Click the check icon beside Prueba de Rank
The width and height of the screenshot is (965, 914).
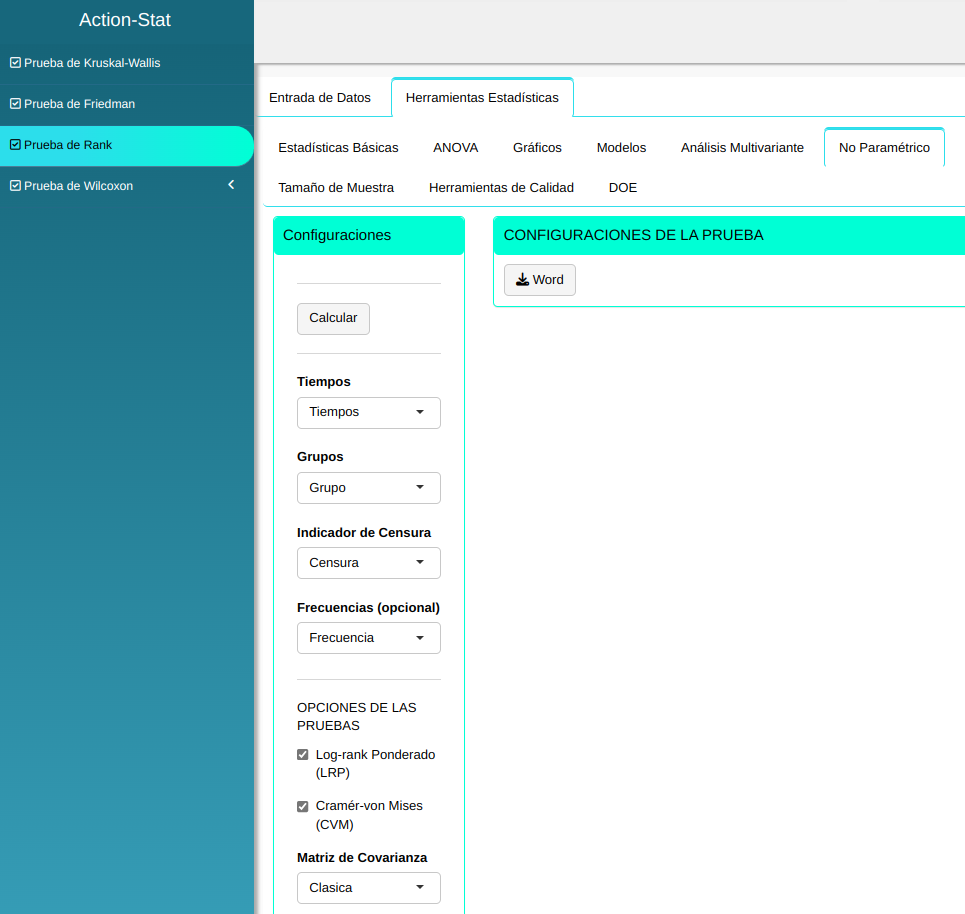[x=15, y=145]
